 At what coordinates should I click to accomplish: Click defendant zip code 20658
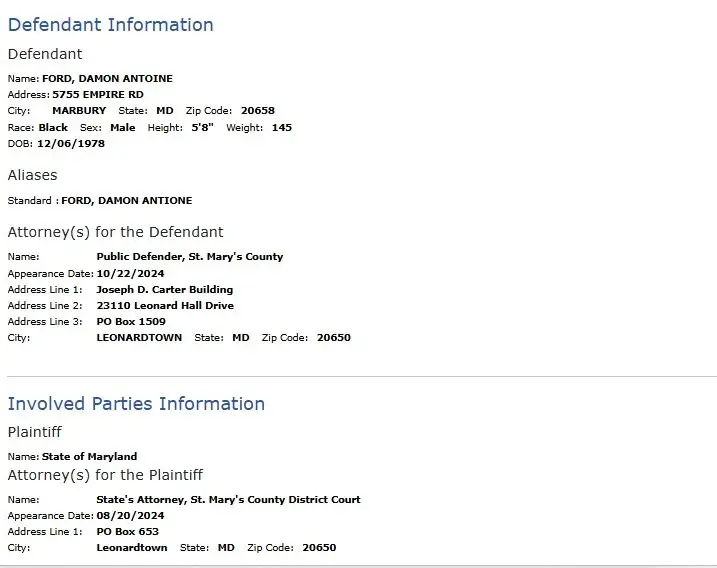coord(258,111)
